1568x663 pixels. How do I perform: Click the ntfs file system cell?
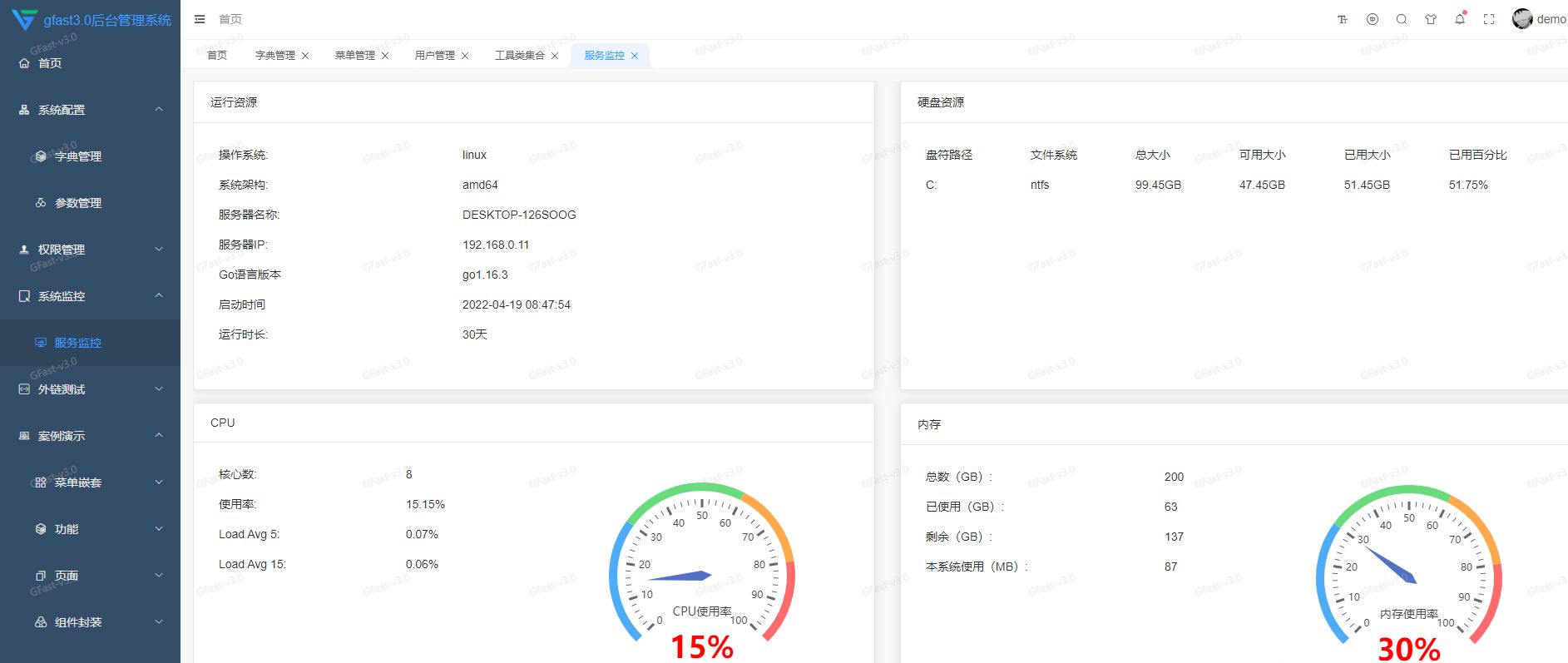click(x=1040, y=185)
